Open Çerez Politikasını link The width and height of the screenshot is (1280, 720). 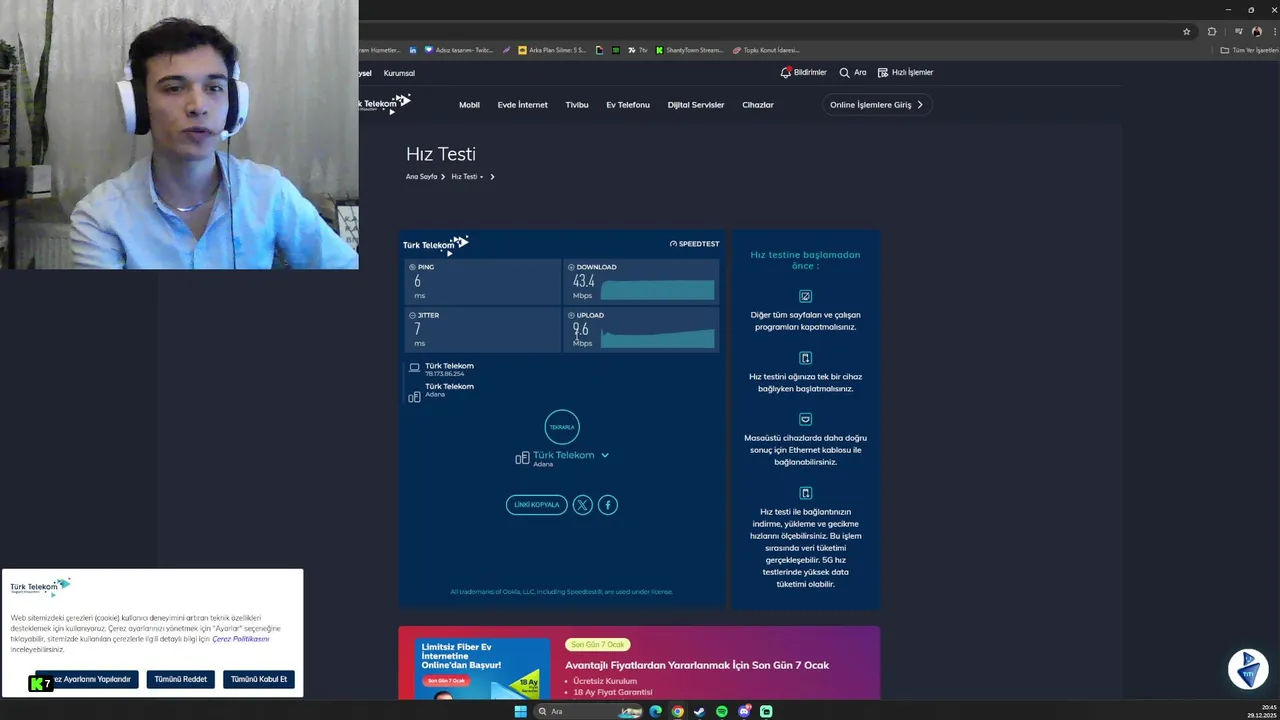pos(241,639)
